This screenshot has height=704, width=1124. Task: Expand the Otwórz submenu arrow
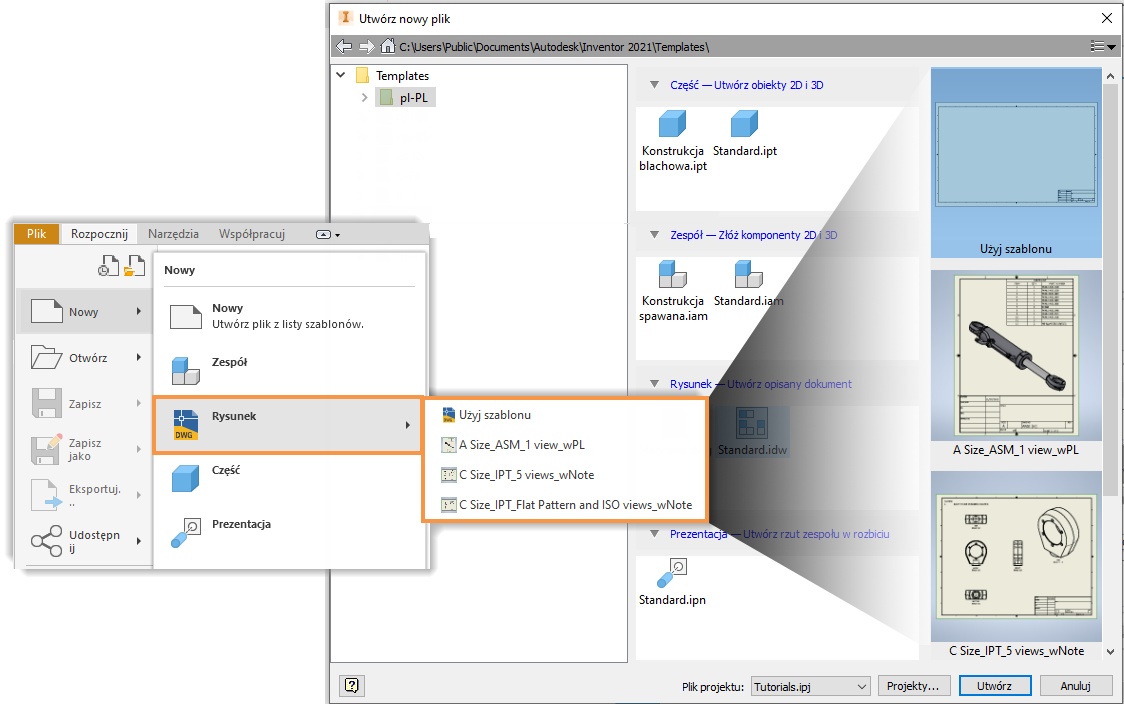point(138,357)
